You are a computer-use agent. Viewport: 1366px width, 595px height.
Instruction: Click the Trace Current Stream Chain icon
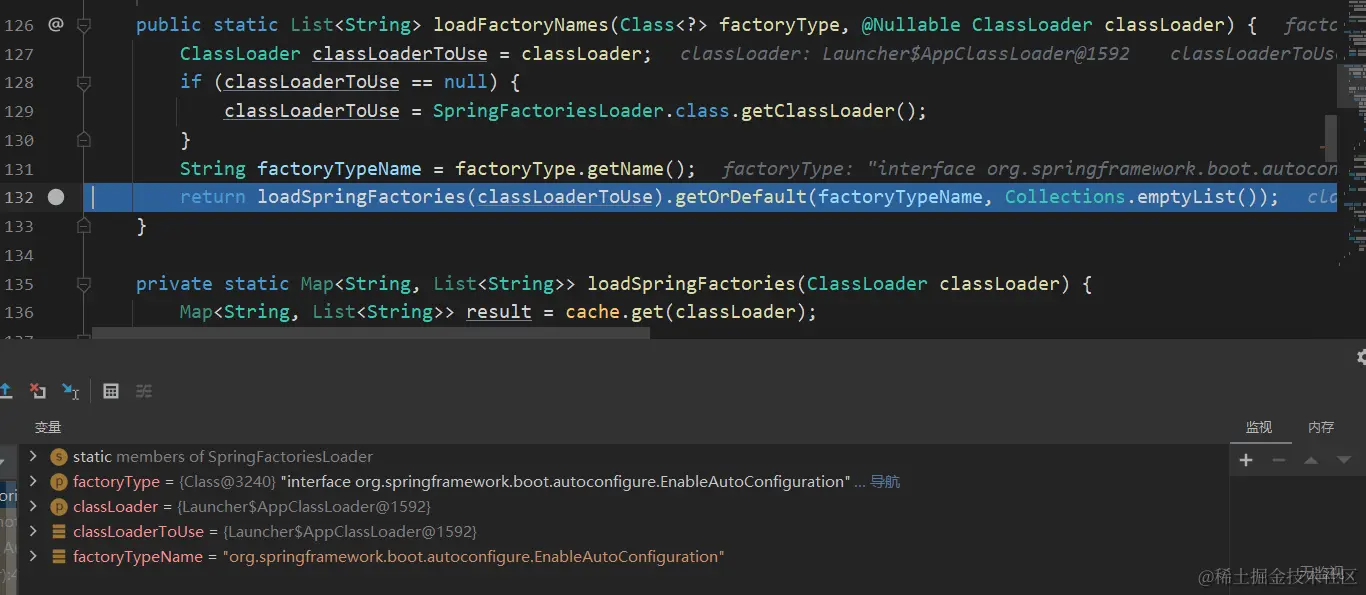(x=144, y=391)
